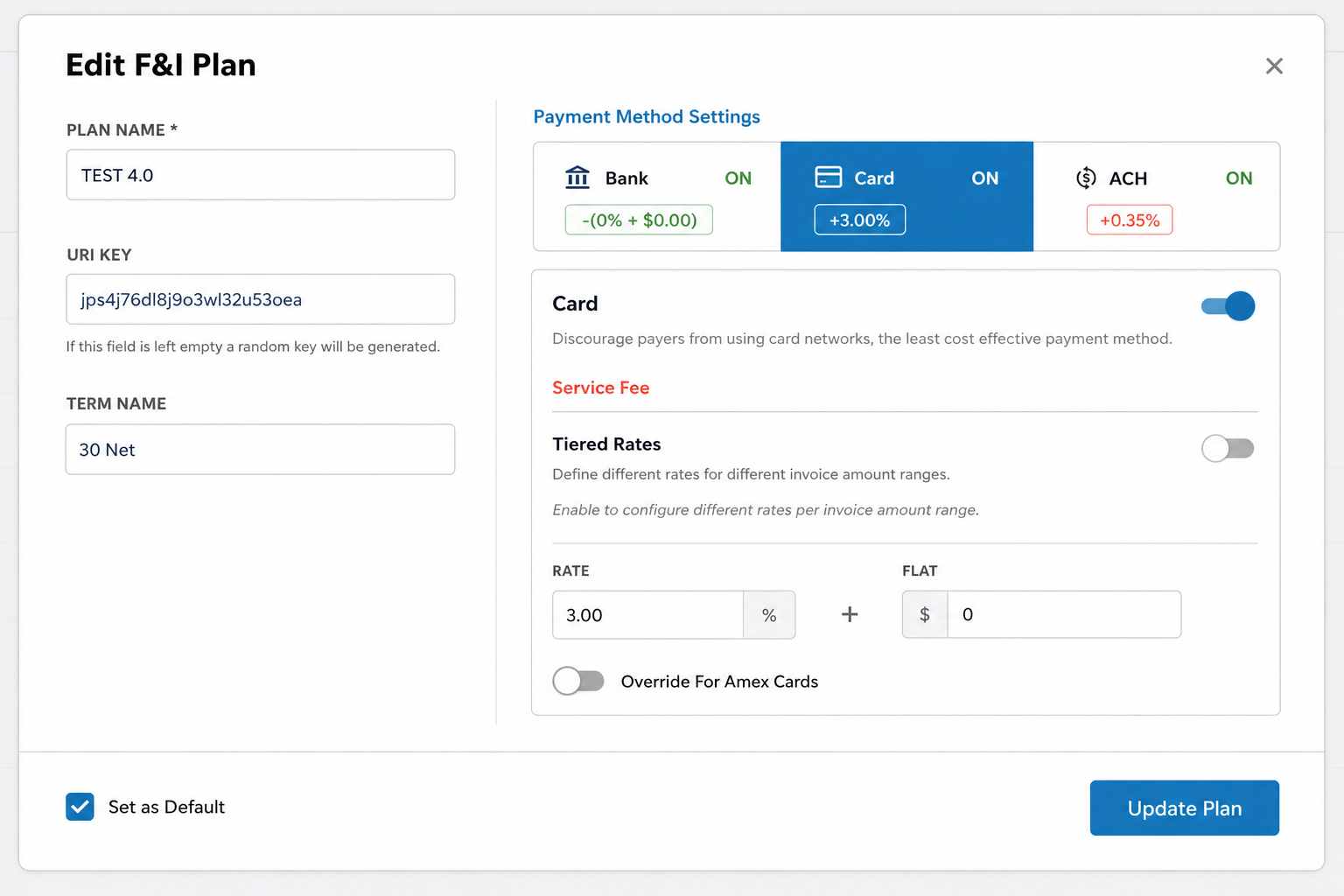Click the ON status on Card tab
The height and width of the screenshot is (896, 1344).
tap(985, 178)
